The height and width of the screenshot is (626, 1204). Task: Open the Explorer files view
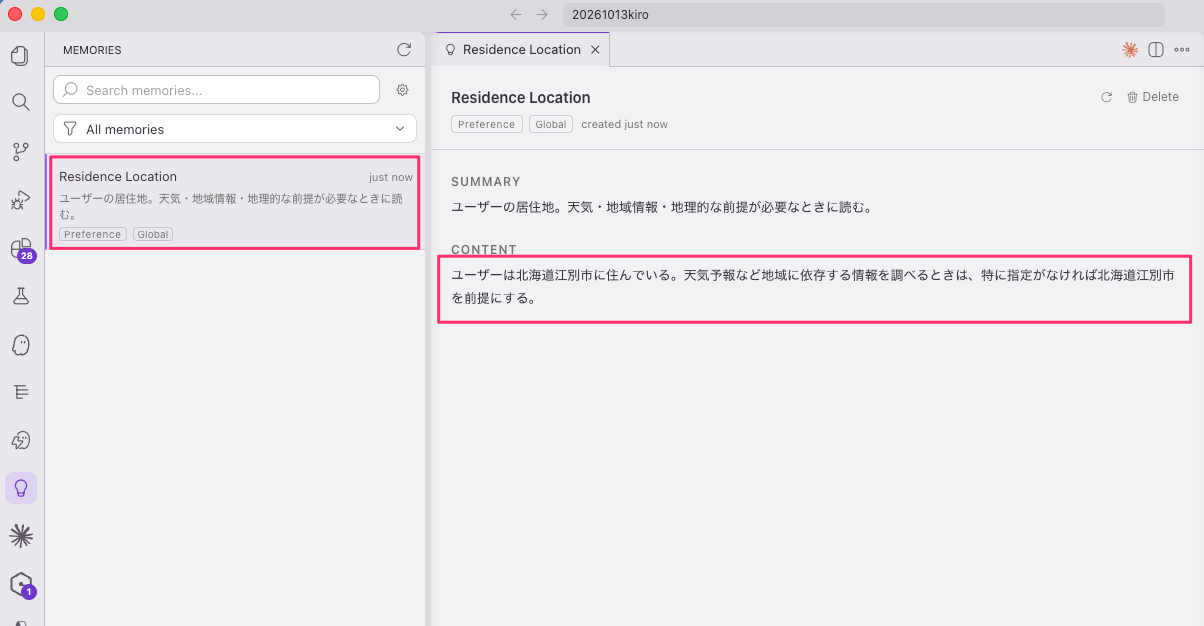pyautogui.click(x=20, y=56)
